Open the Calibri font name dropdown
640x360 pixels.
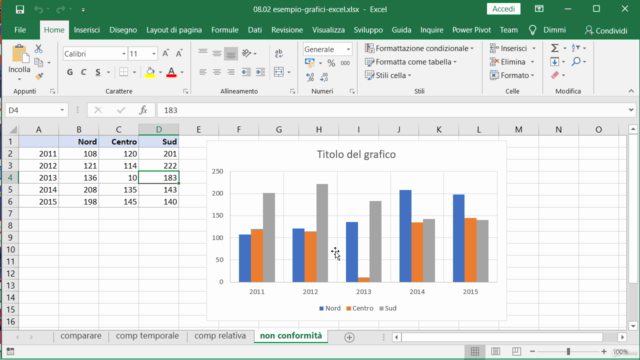(x=124, y=54)
